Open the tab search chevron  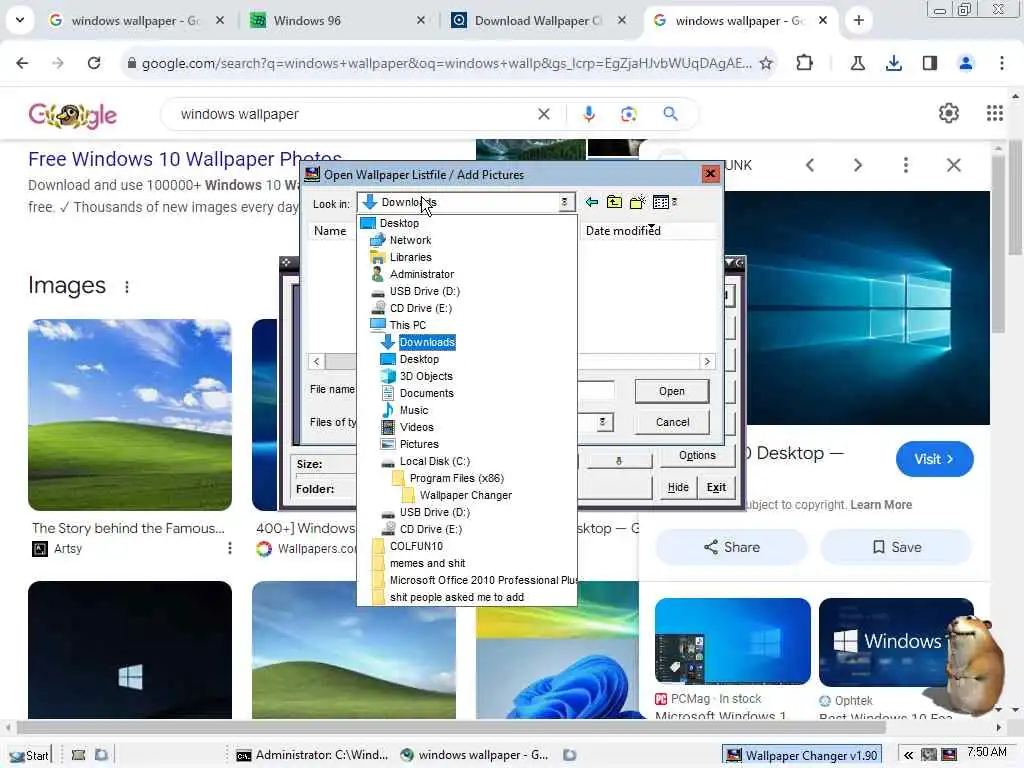tap(20, 20)
